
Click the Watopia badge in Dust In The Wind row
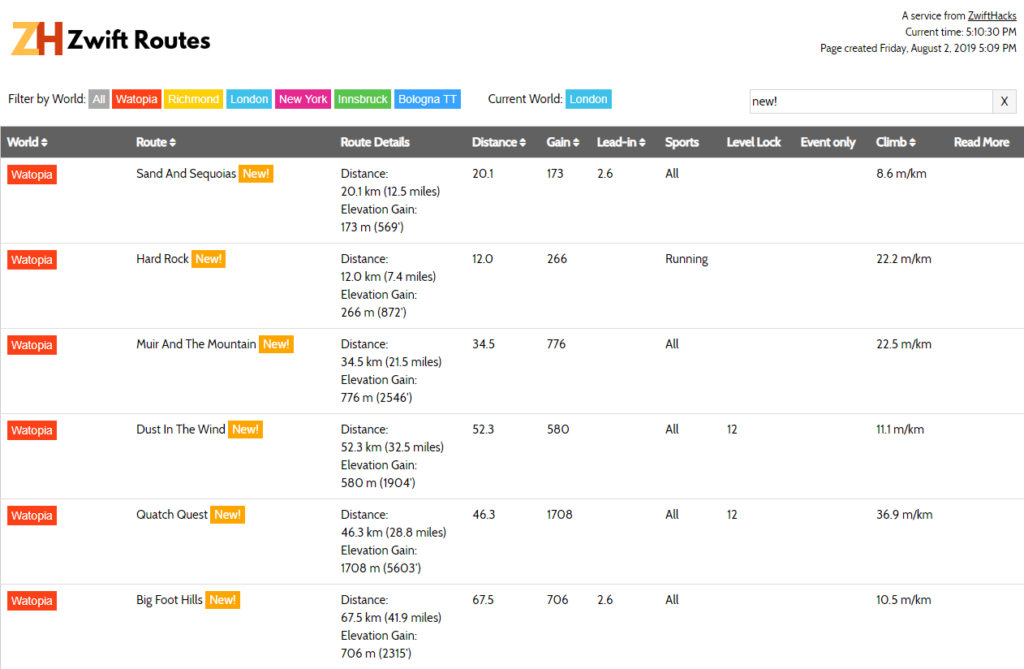32,431
